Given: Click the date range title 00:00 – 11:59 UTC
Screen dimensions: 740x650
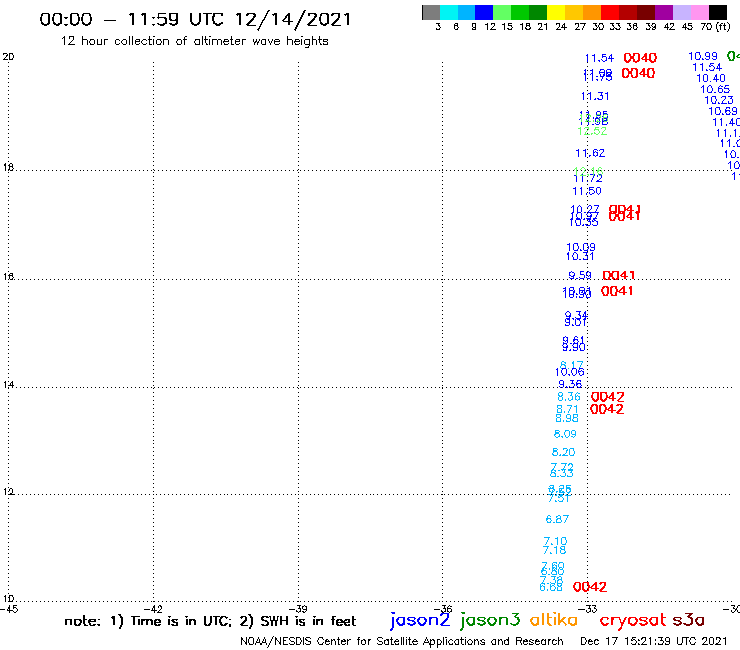Looking at the screenshot, I should [195, 19].
